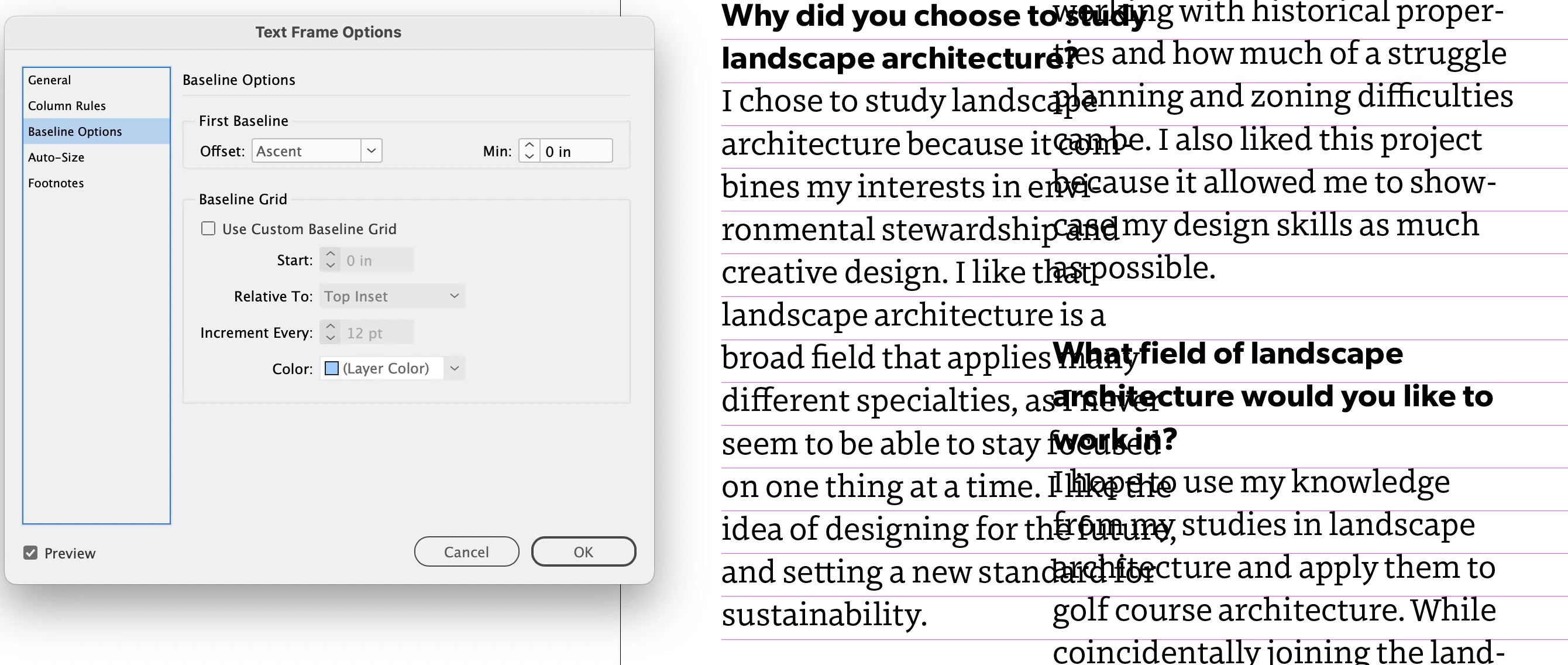Click Increment Every down arrow
The width and height of the screenshot is (1568, 665).
pos(331,338)
